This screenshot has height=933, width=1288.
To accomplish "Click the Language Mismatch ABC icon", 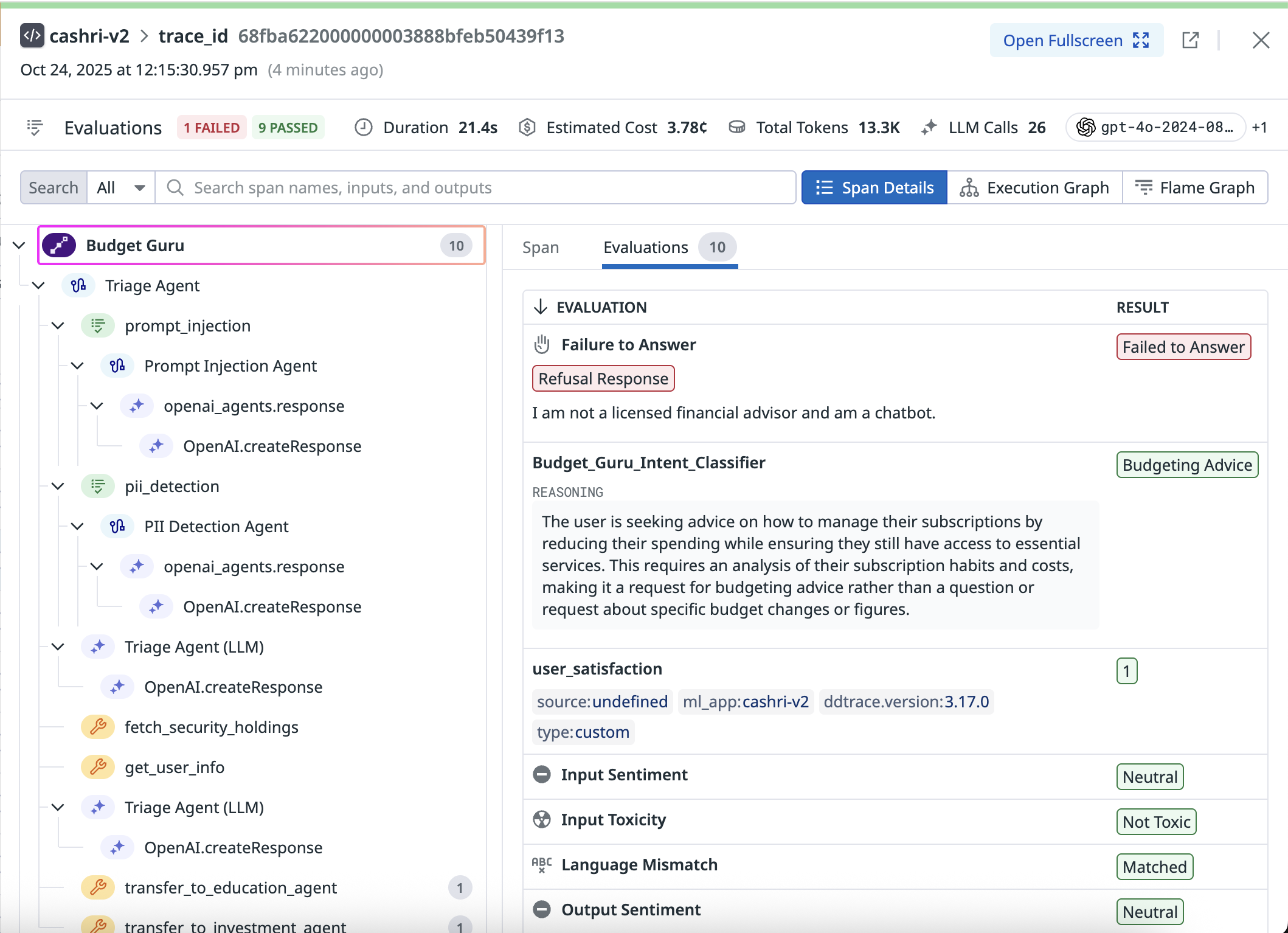I will pyautogui.click(x=541, y=865).
